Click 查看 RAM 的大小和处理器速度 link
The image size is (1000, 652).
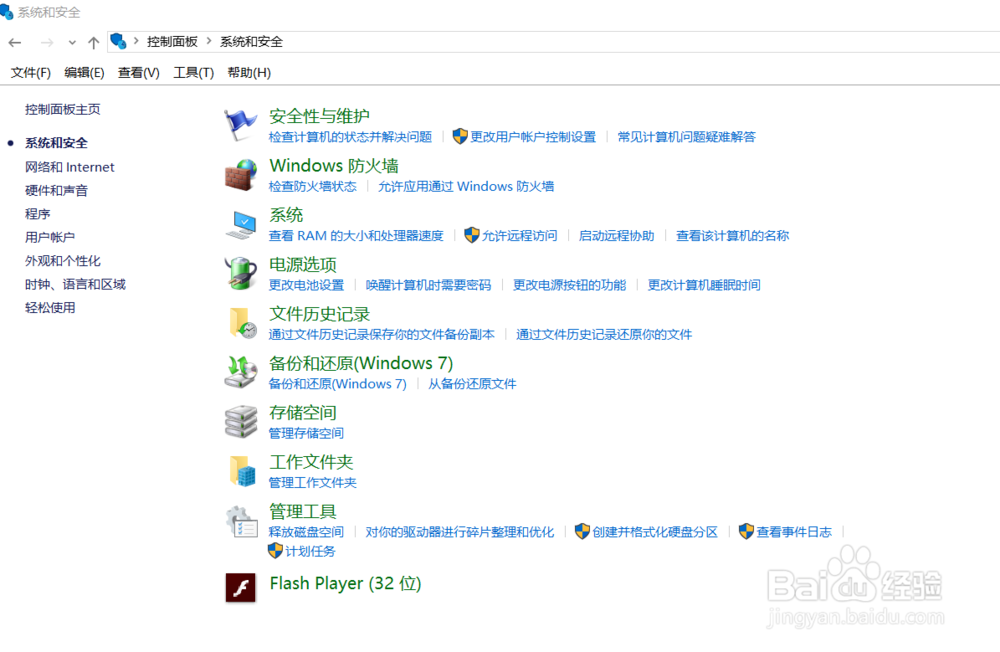356,235
